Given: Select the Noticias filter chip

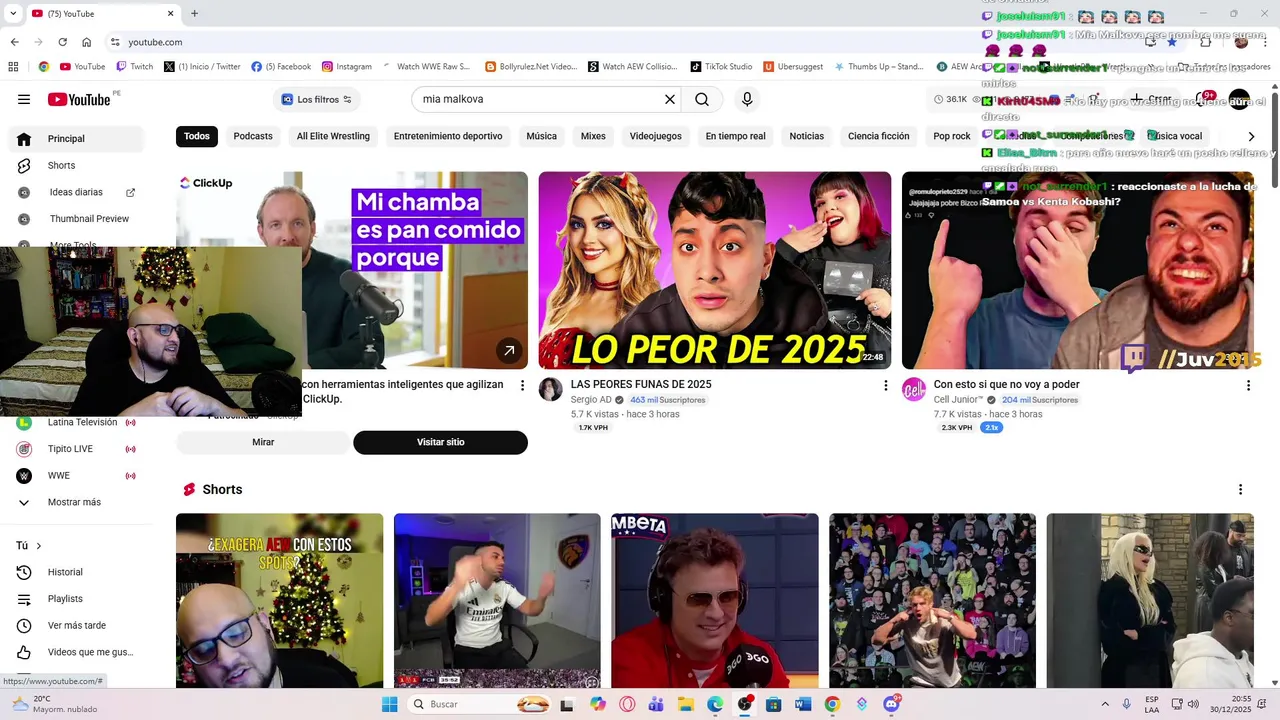Looking at the screenshot, I should [807, 136].
